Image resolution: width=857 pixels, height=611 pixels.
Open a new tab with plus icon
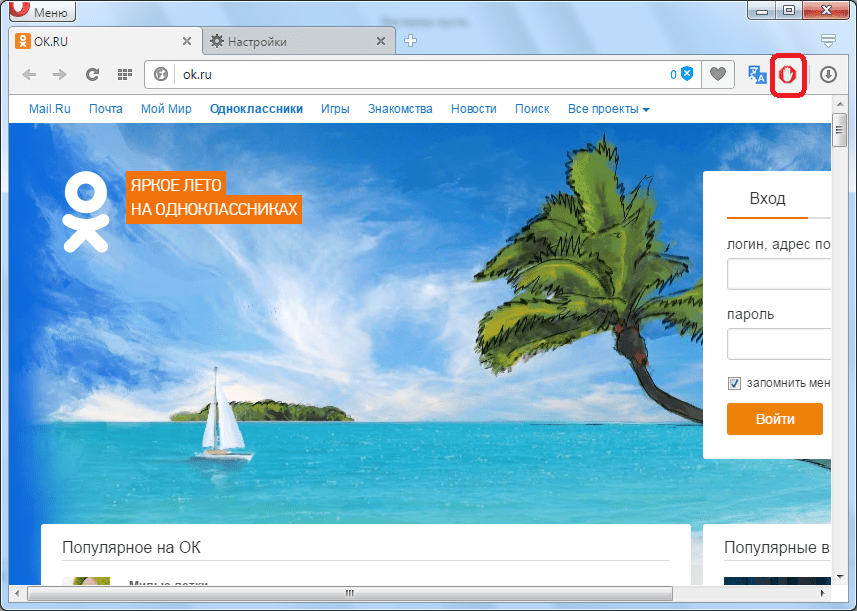410,41
